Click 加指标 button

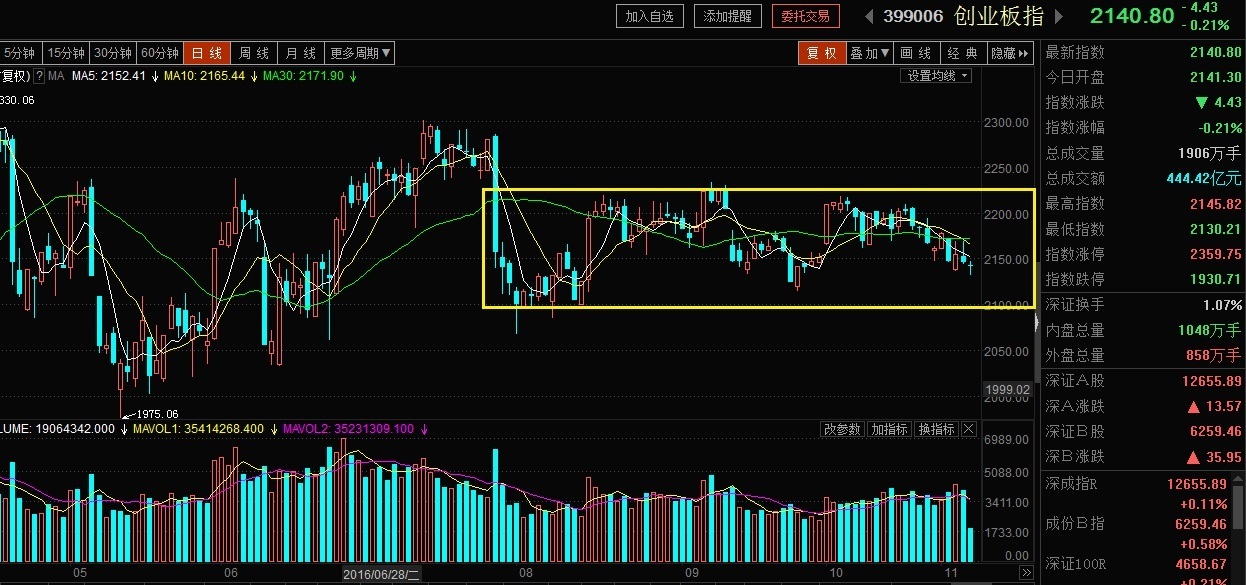click(x=888, y=430)
